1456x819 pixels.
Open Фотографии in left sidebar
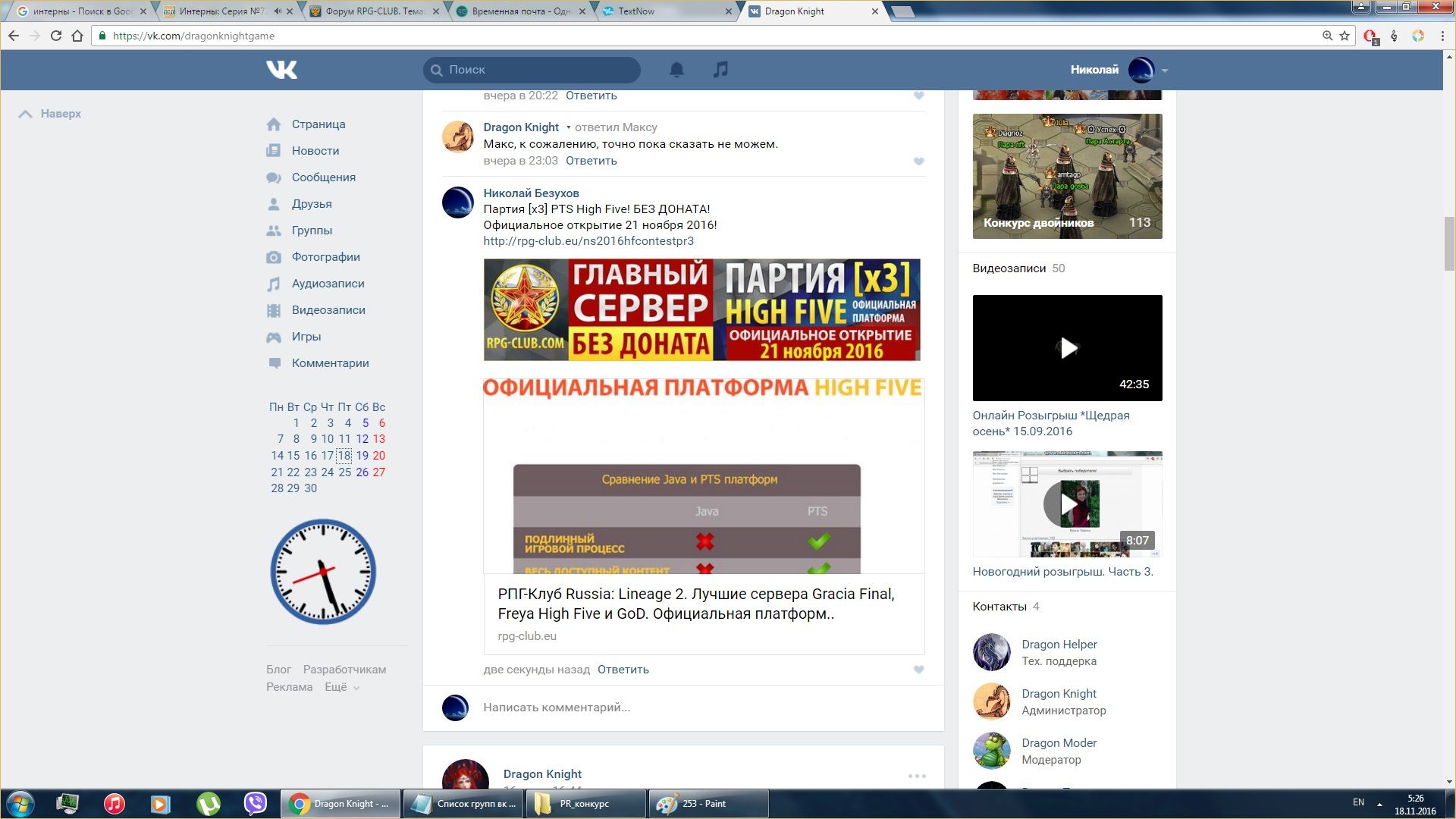click(325, 257)
